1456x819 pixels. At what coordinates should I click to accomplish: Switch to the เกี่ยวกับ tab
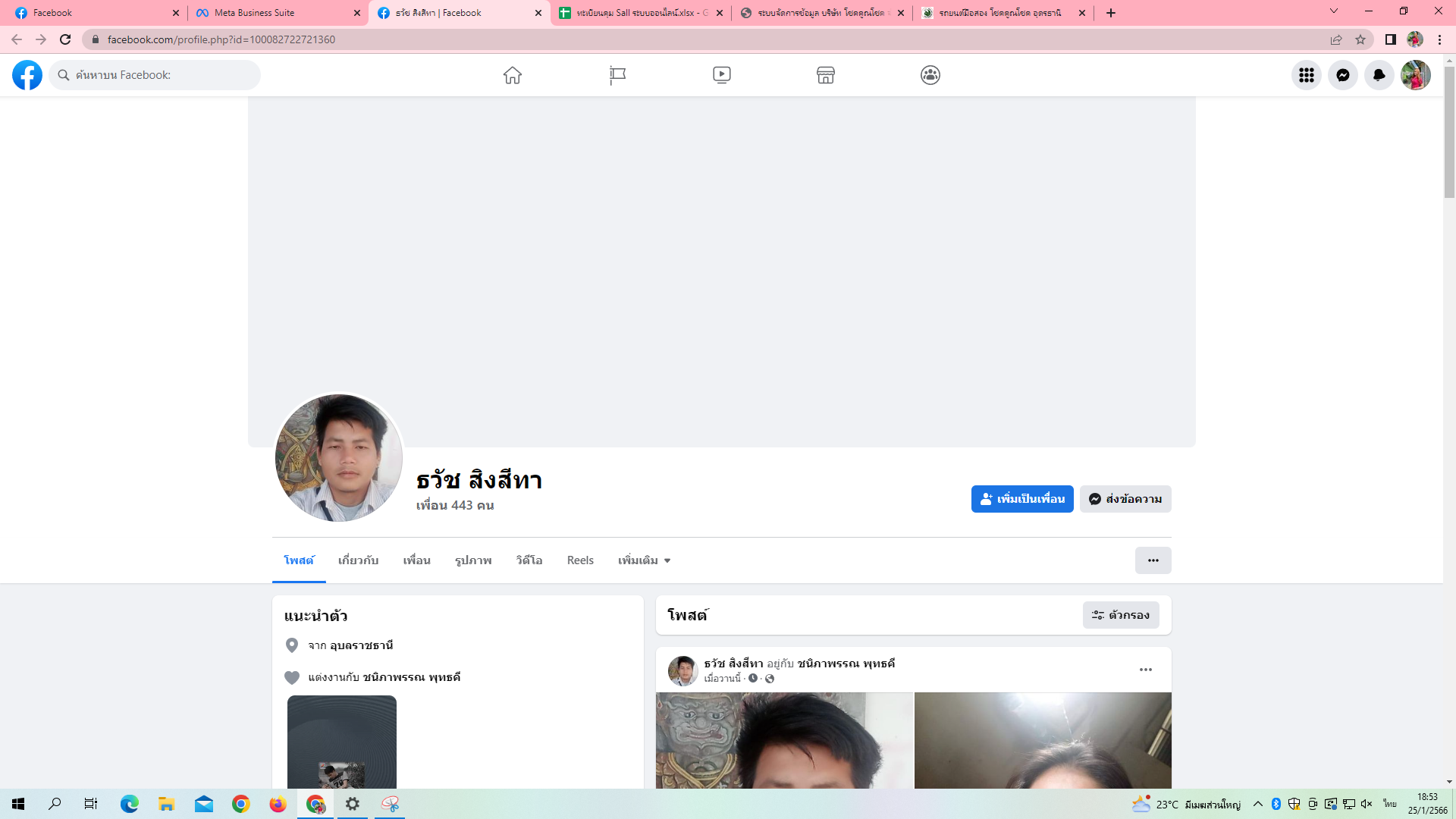(358, 560)
